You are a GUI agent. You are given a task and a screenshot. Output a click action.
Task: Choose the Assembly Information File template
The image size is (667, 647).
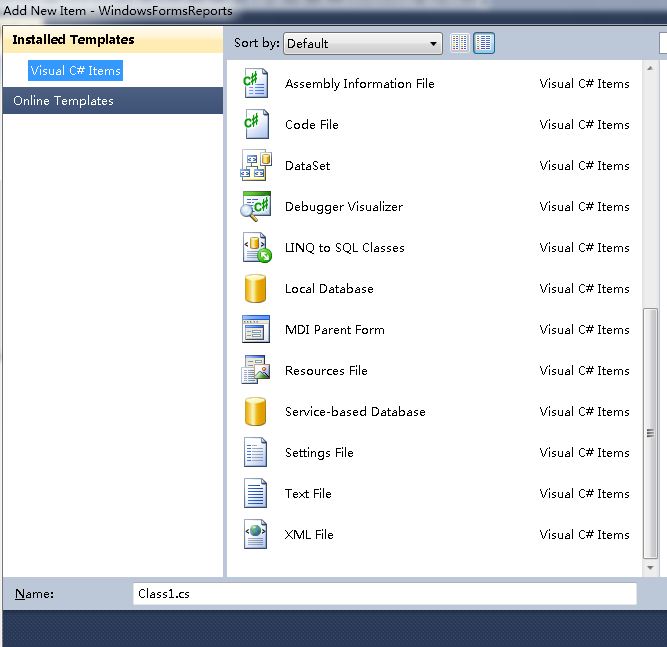pyautogui.click(x=360, y=84)
